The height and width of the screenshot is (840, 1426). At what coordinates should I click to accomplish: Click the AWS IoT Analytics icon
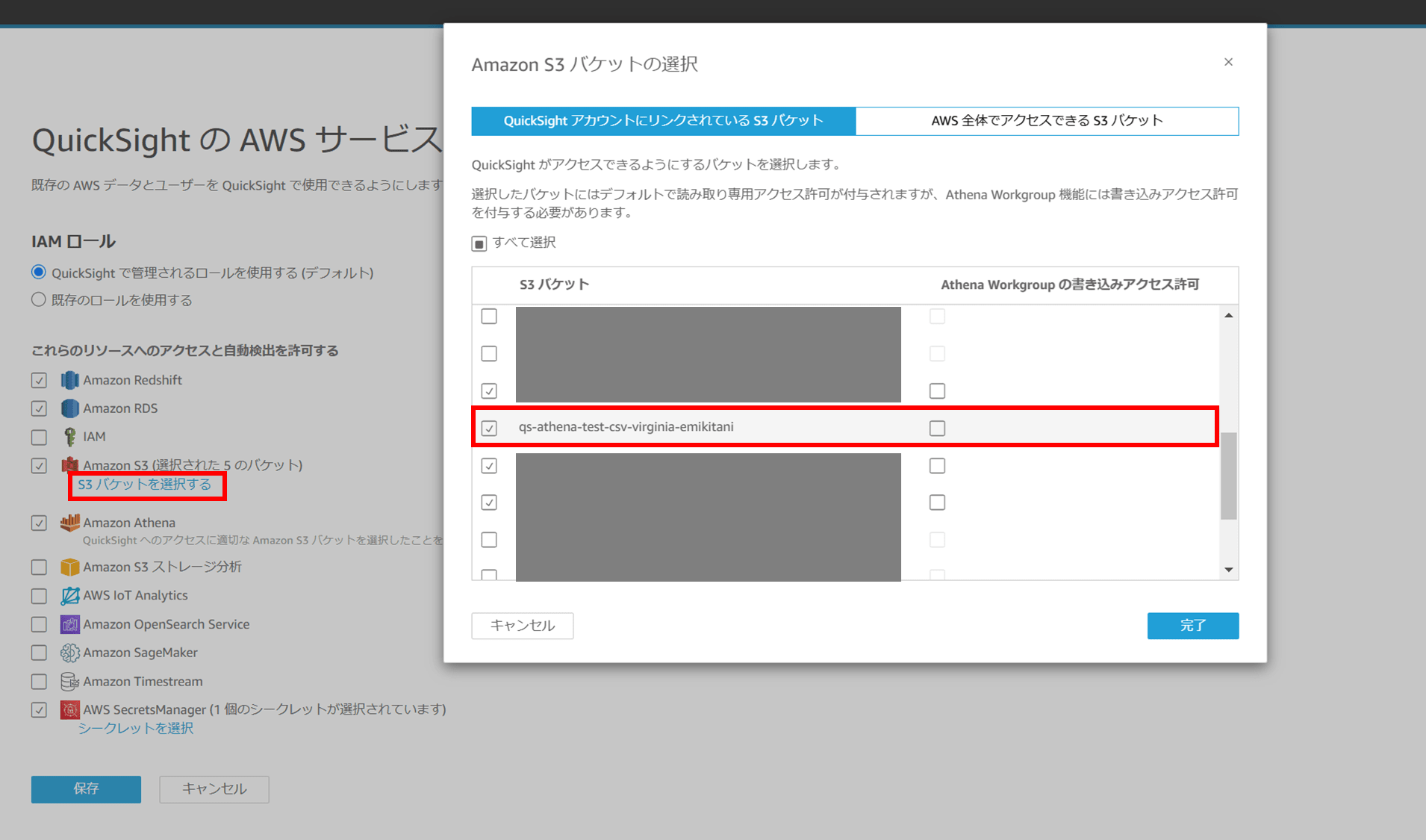[69, 596]
